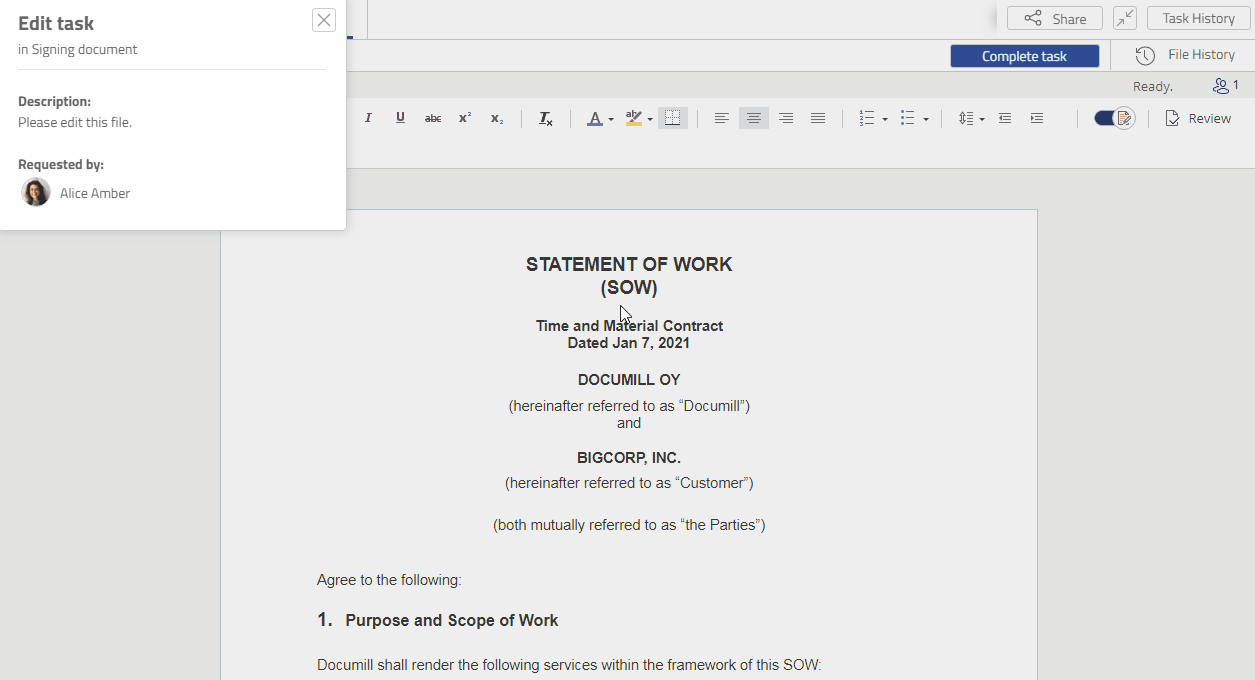Open the borders formatting tool
The image size is (1255, 680).
coord(672,118)
